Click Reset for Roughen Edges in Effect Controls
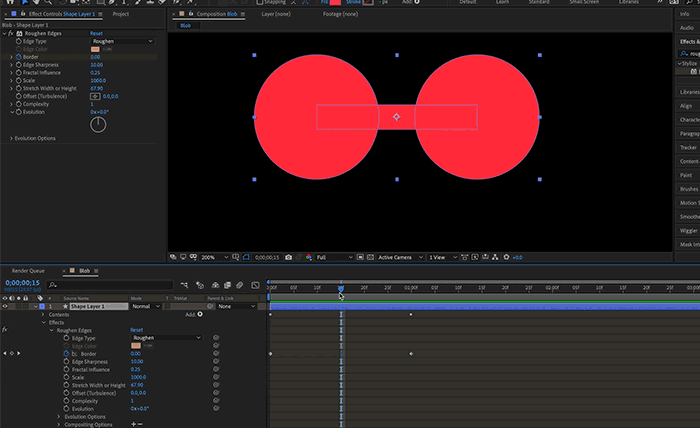The width and height of the screenshot is (700, 428). 96,33
